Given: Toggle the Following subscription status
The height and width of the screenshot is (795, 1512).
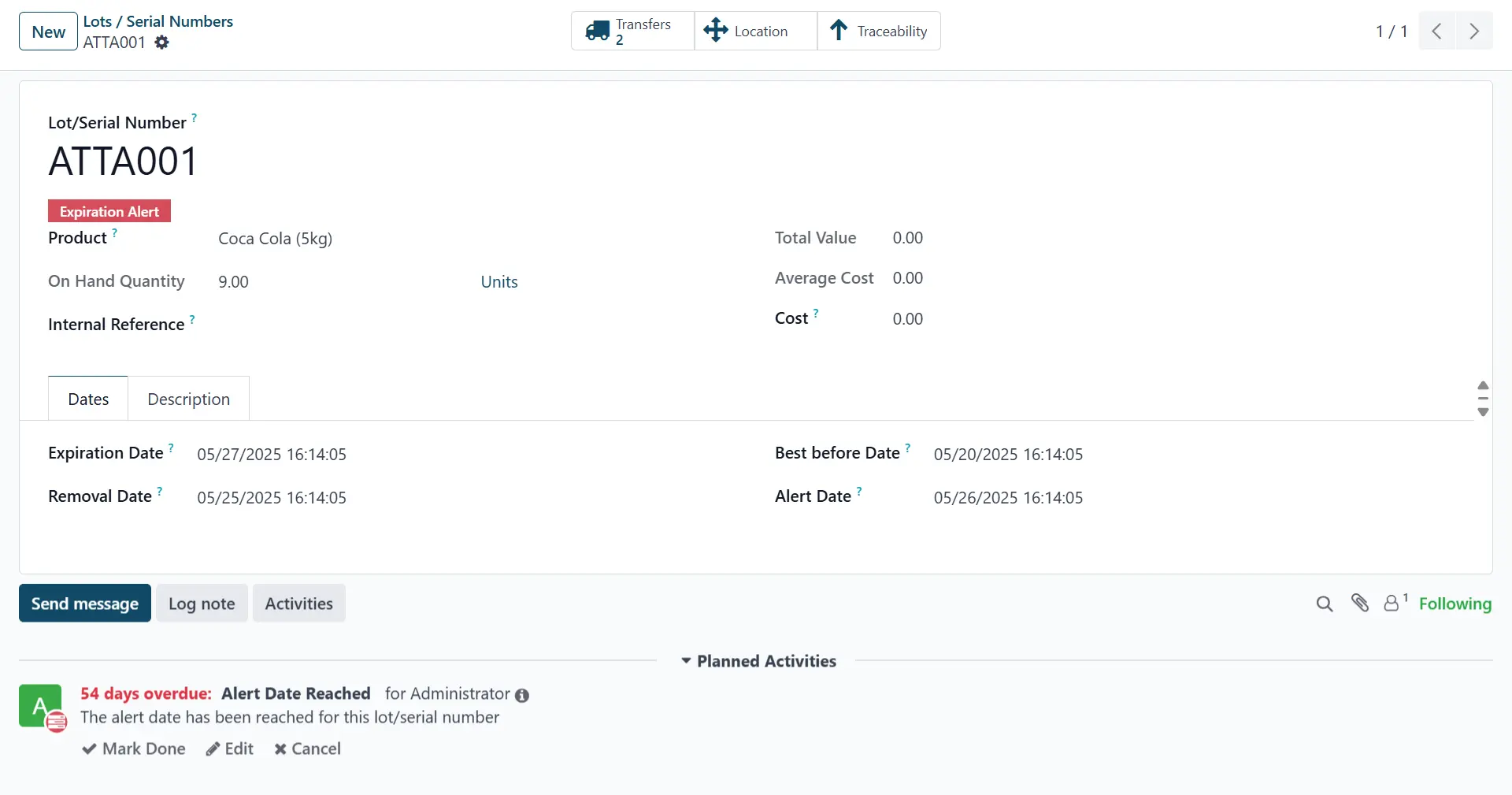Looking at the screenshot, I should pos(1455,604).
